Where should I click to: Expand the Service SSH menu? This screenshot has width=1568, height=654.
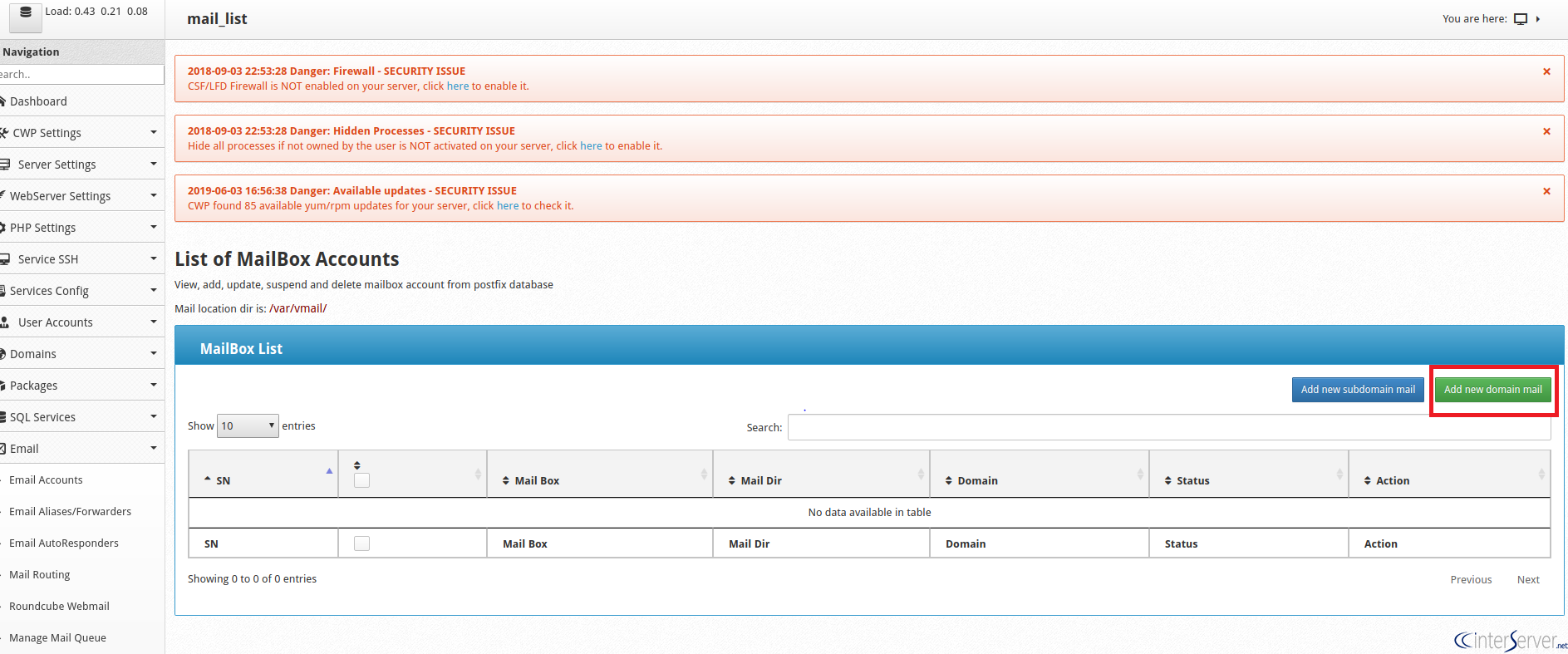point(154,259)
